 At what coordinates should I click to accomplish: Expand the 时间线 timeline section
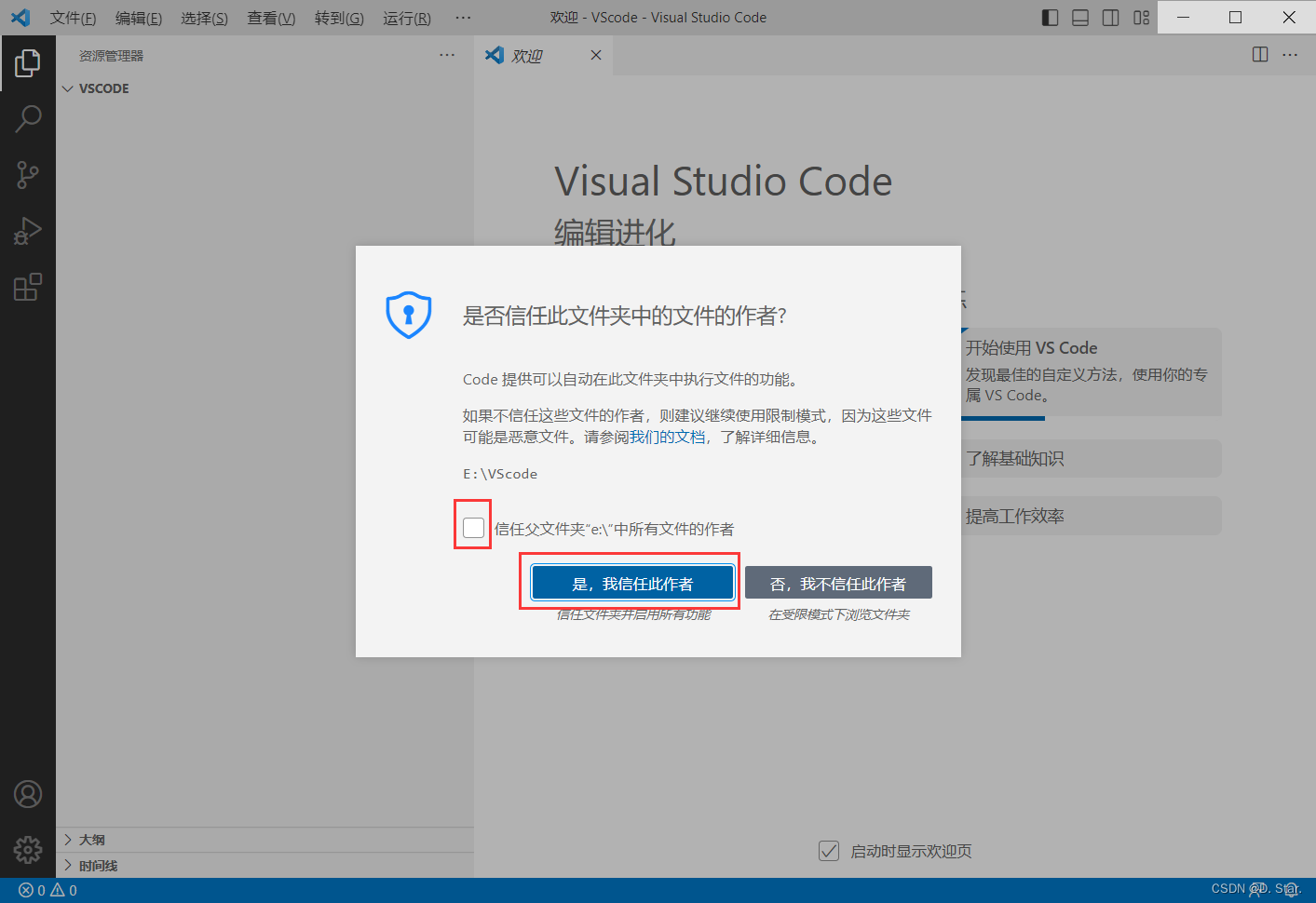click(265, 866)
